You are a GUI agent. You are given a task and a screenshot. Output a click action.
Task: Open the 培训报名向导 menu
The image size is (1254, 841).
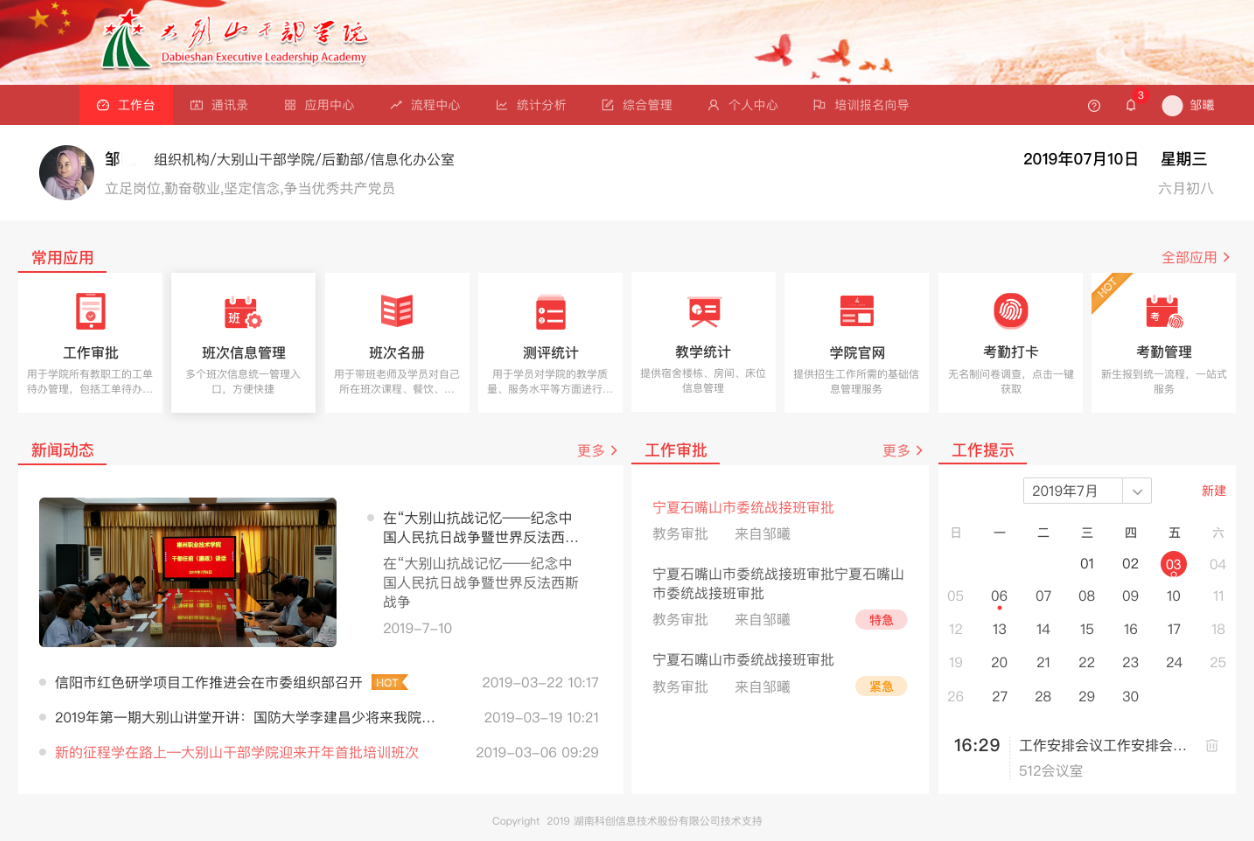pyautogui.click(x=861, y=105)
